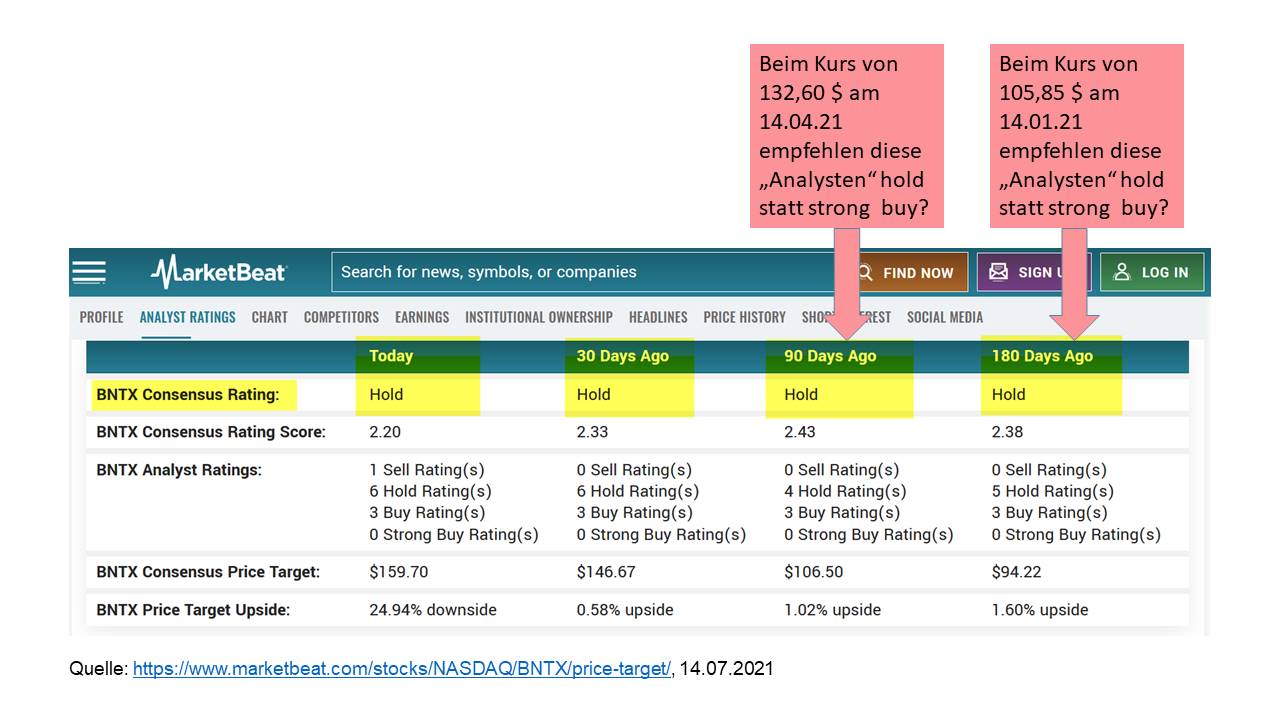1280x720 pixels.
Task: Click the rating score value 2.33
Action: 593,432
